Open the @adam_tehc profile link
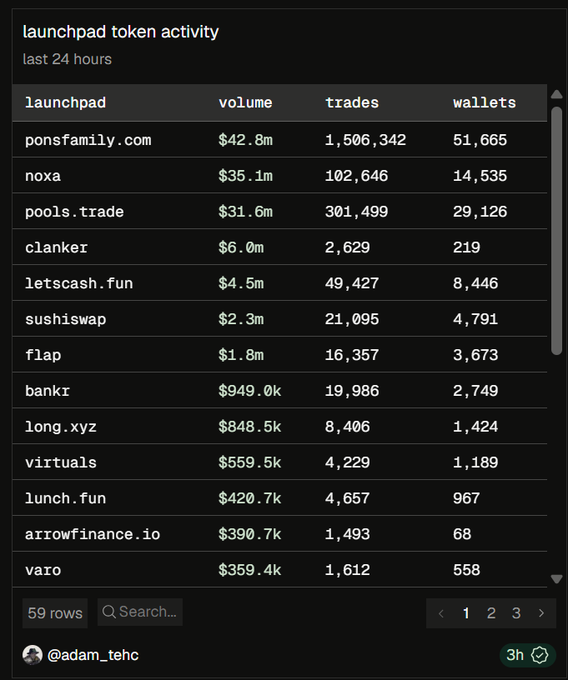The image size is (568, 680). coord(93,655)
